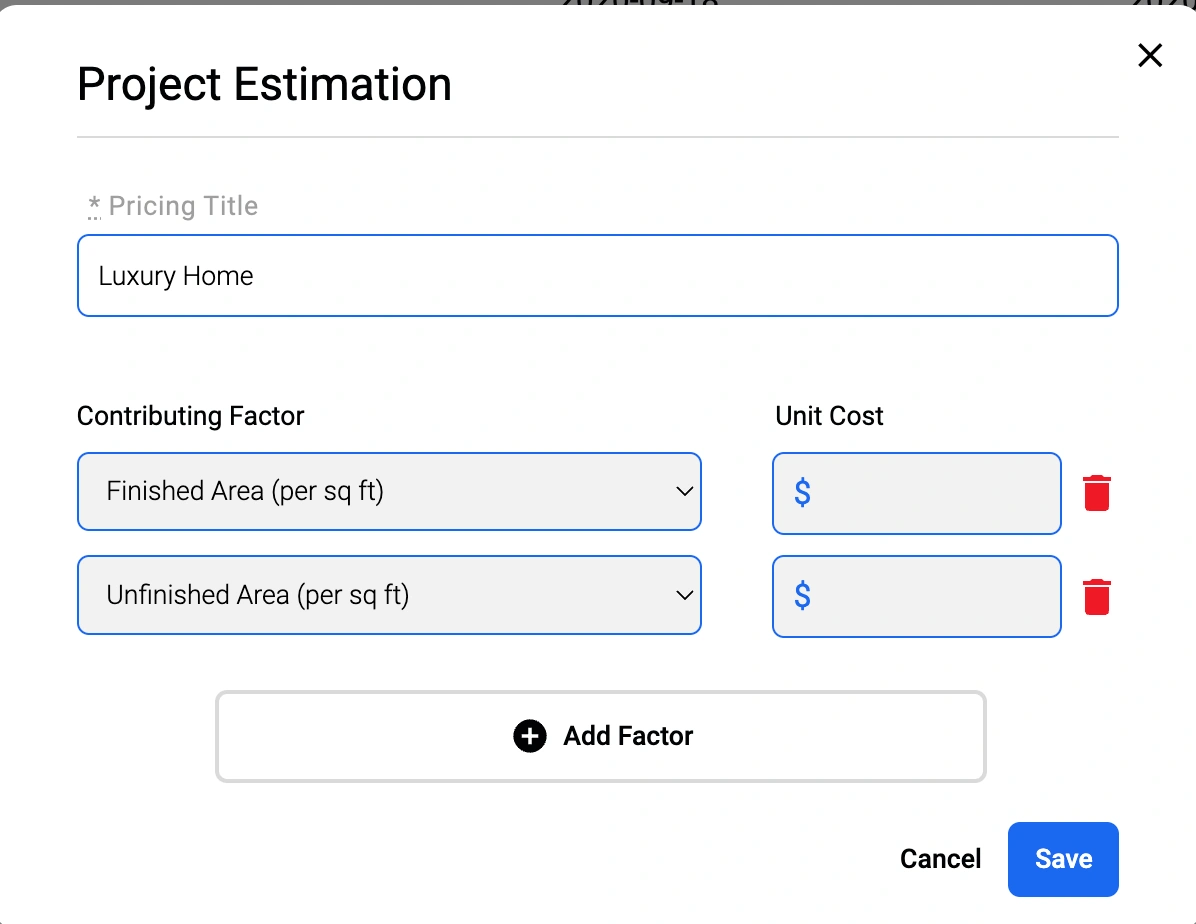Image resolution: width=1196 pixels, height=924 pixels.
Task: Click the Unit Cost heading
Action: (829, 417)
